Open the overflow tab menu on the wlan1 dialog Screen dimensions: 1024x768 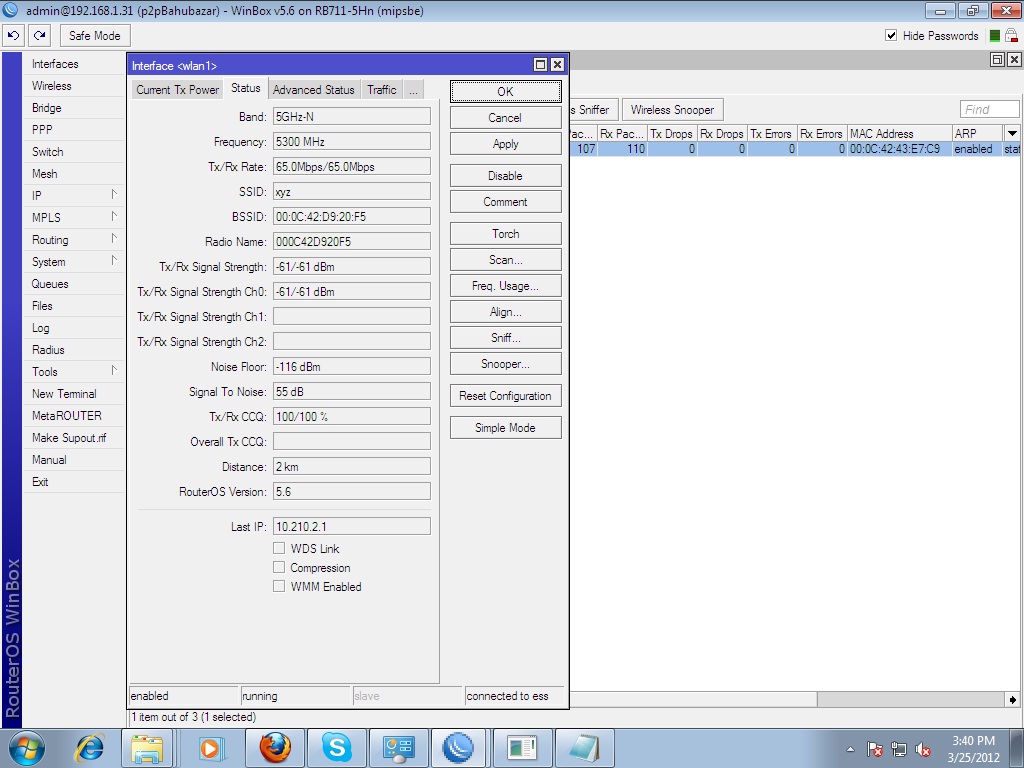(412, 89)
